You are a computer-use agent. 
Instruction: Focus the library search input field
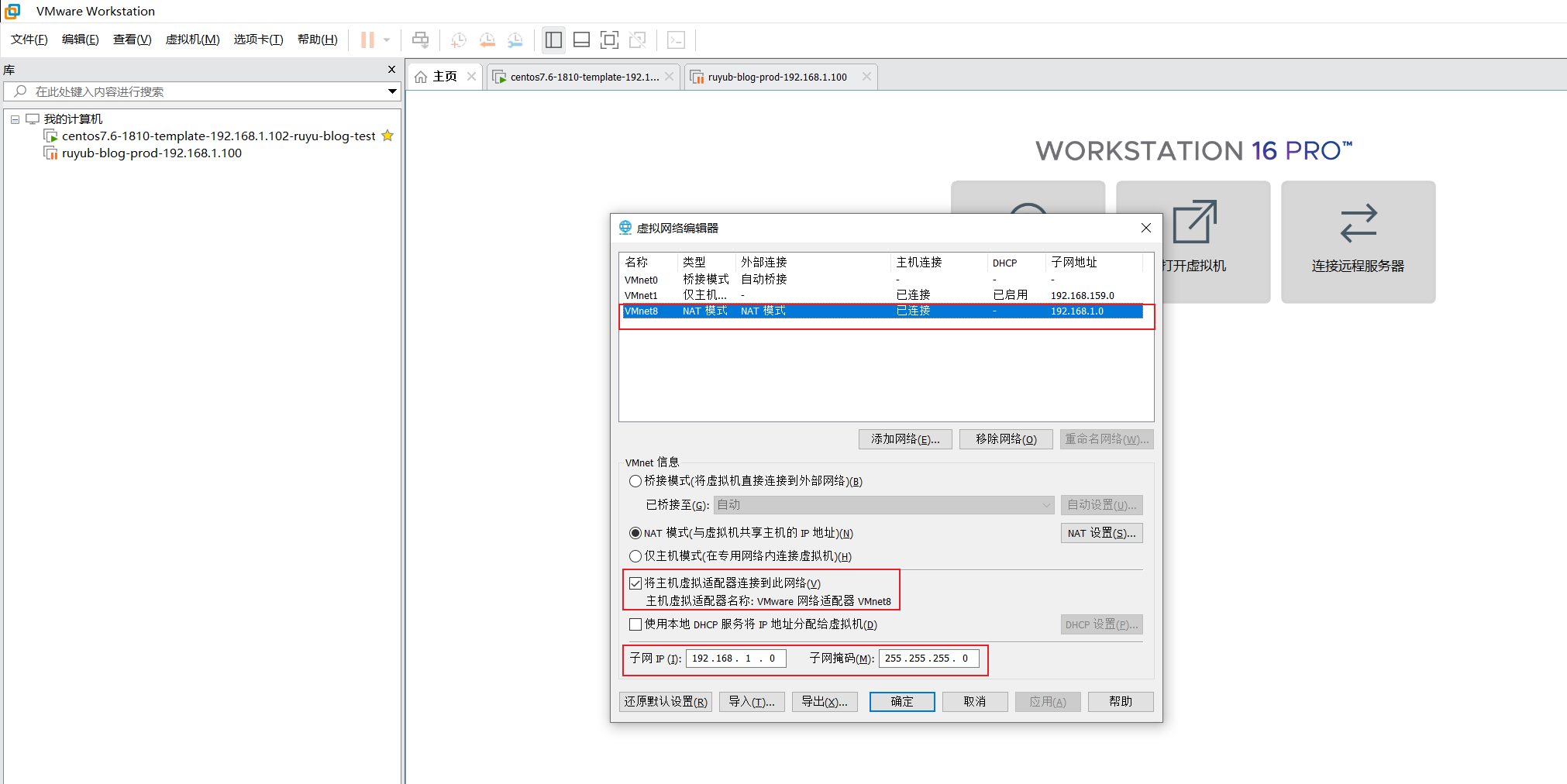(x=201, y=91)
